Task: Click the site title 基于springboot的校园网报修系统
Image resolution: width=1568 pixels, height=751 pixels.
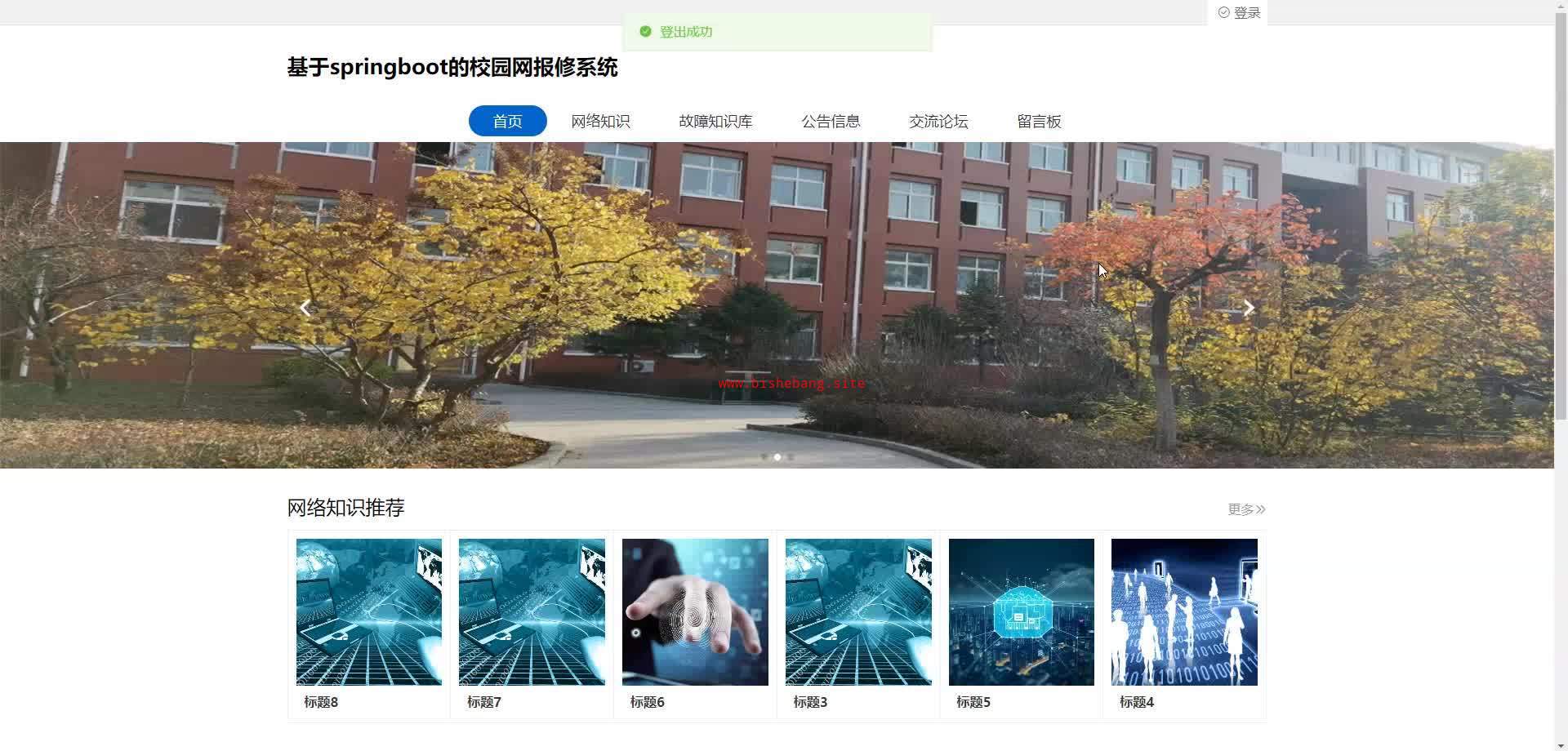Action: tap(452, 67)
